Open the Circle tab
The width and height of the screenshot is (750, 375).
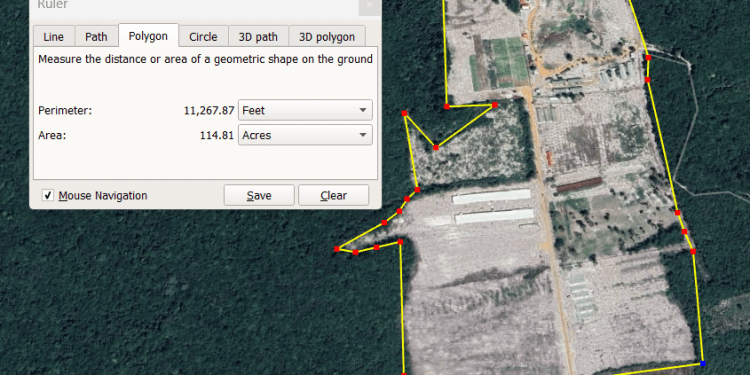[203, 37]
